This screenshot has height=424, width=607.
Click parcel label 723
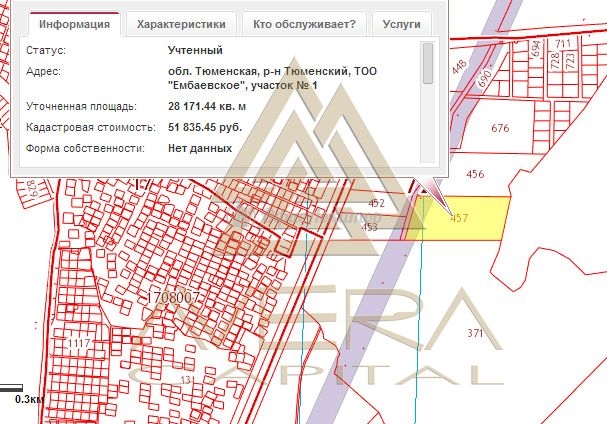570,61
